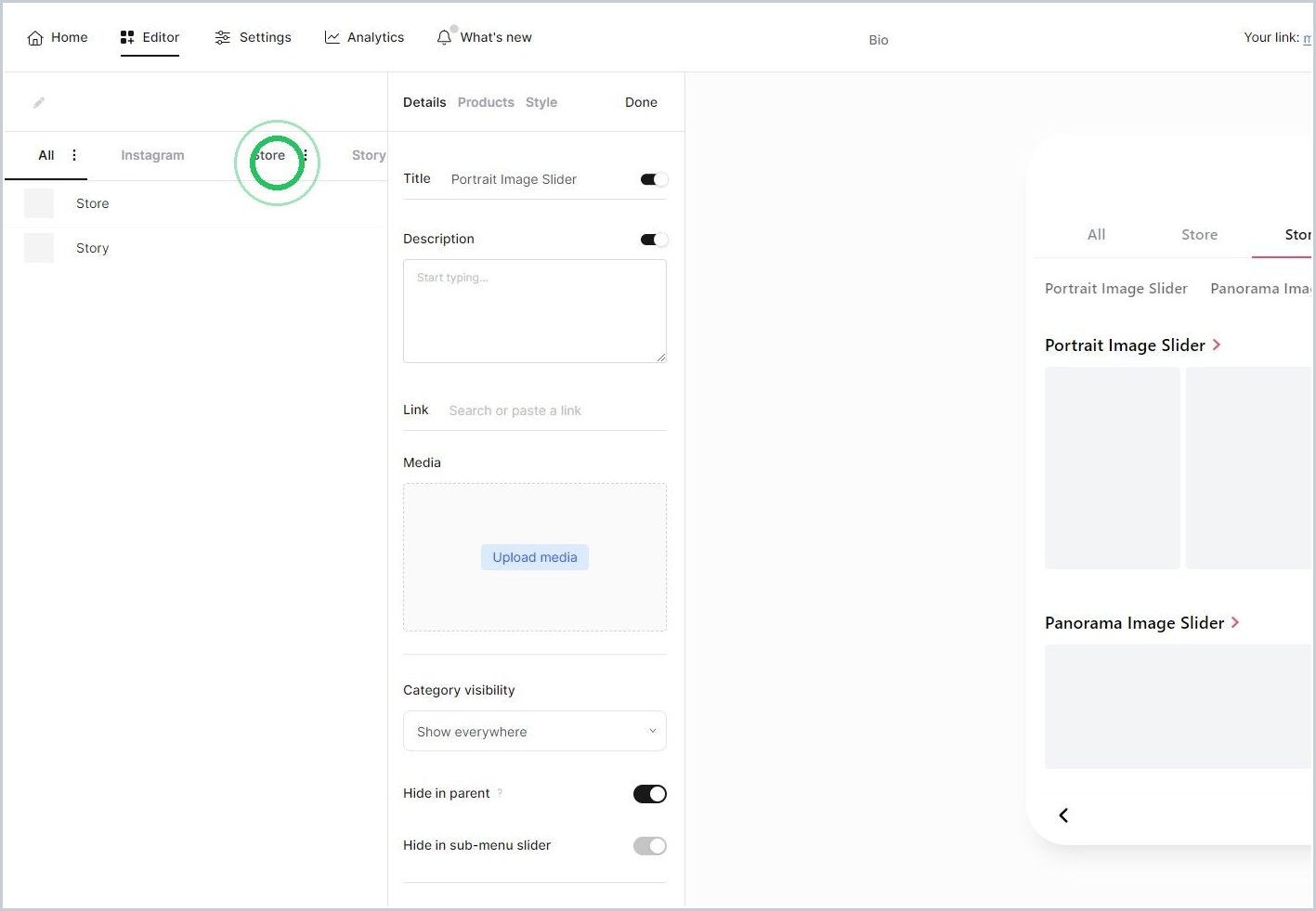Viewport: 1316px width, 911px height.
Task: Toggle the Hide in sub-menu slider switch
Action: pos(650,846)
